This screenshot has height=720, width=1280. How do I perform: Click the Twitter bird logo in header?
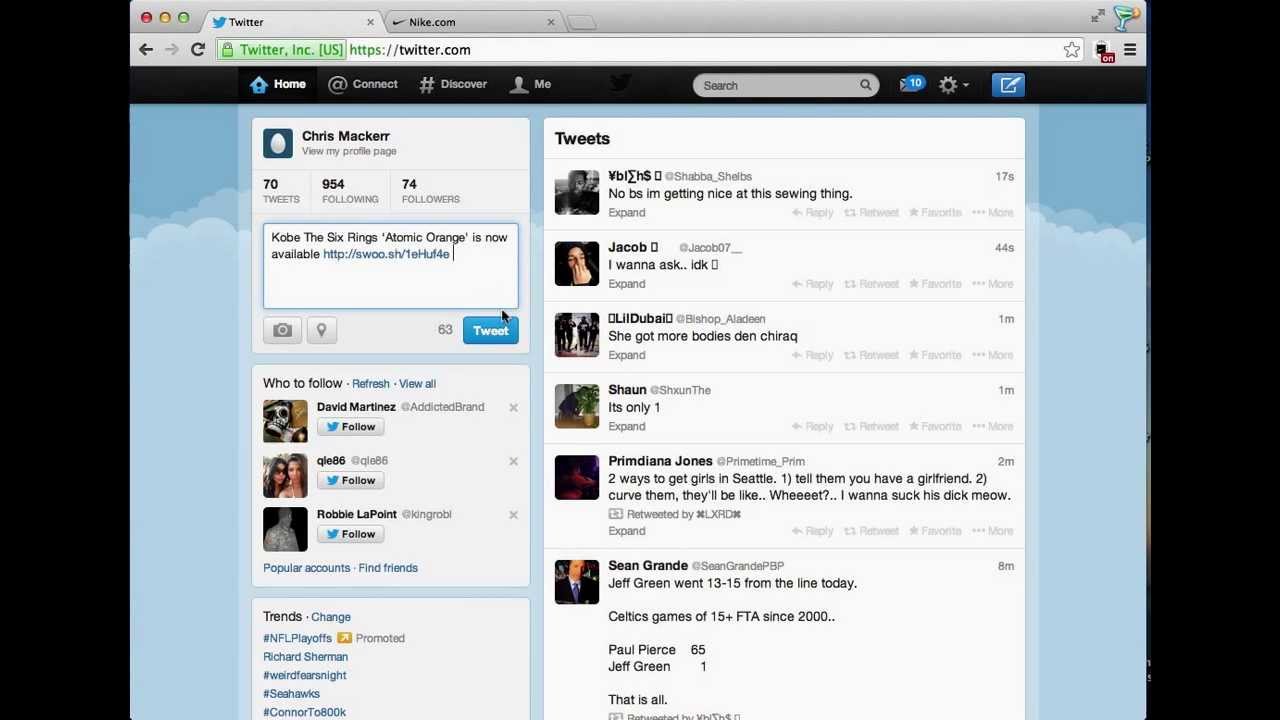pos(620,84)
